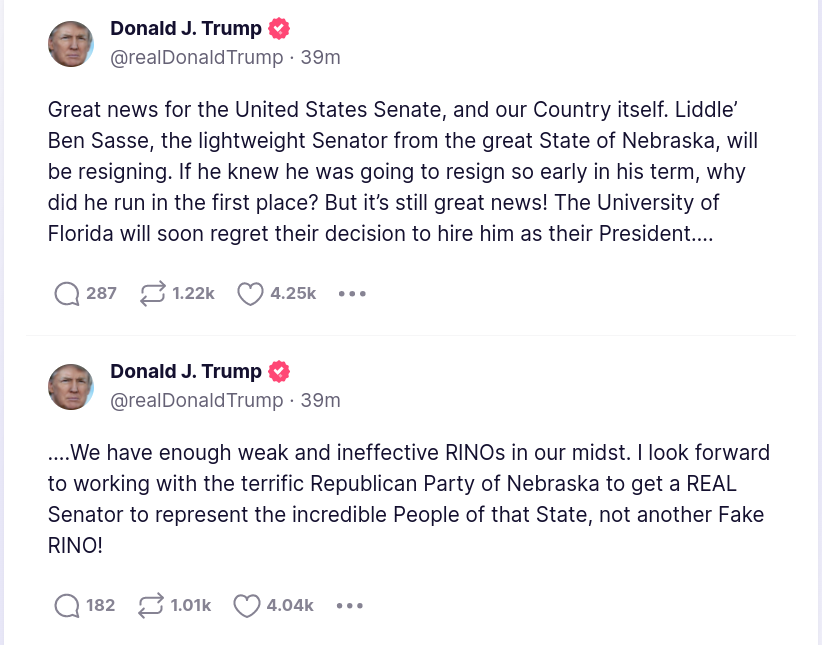The image size is (822, 645).
Task: Open the more options dots on first post
Action: pos(352,294)
